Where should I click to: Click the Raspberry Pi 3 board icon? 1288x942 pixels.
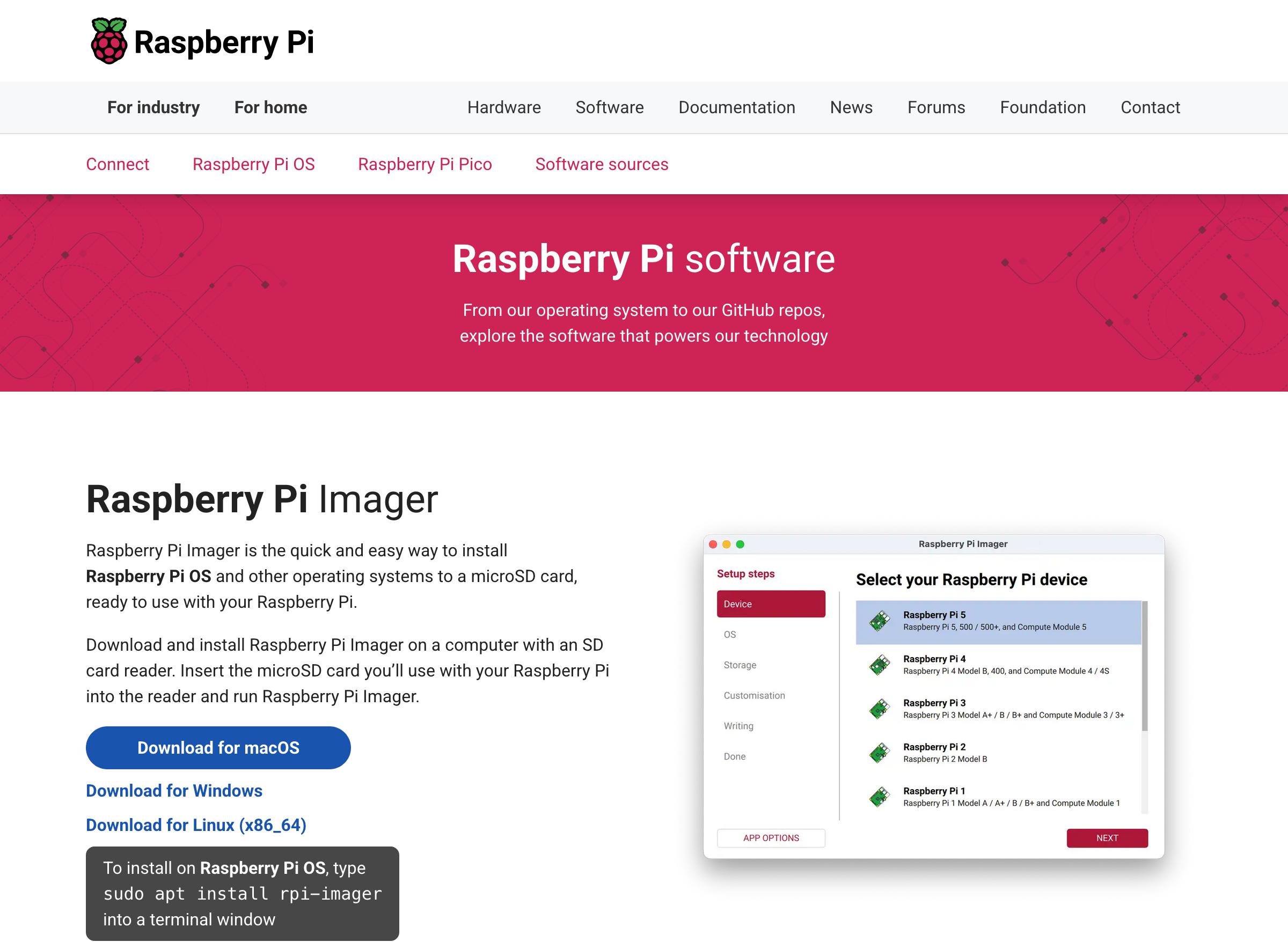(880, 709)
